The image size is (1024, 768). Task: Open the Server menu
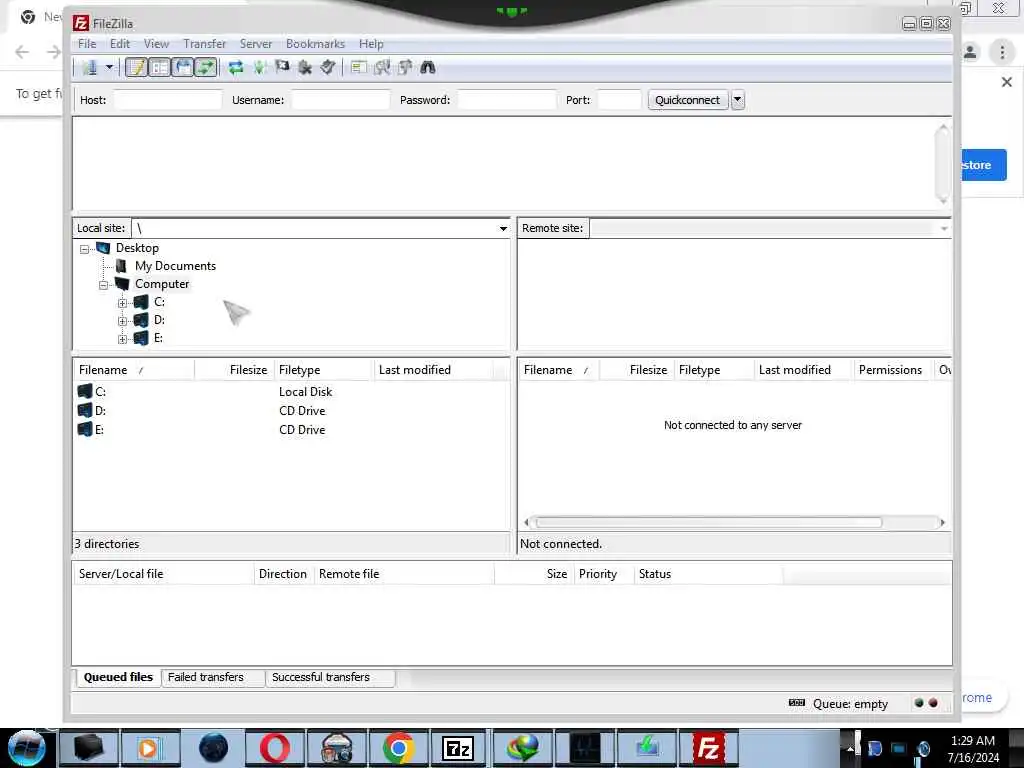click(255, 44)
